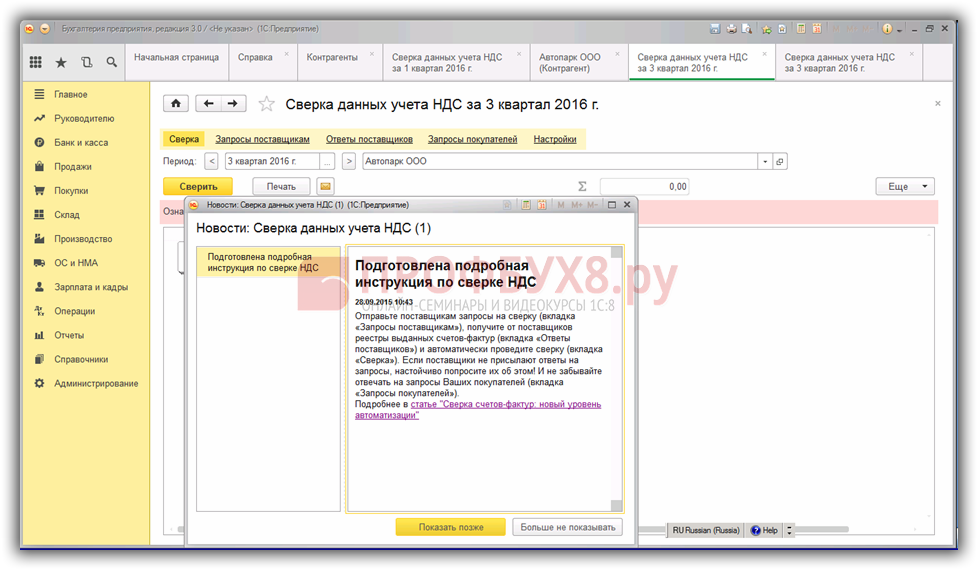
Task: Click the envelope icon next to Печать
Action: point(325,186)
